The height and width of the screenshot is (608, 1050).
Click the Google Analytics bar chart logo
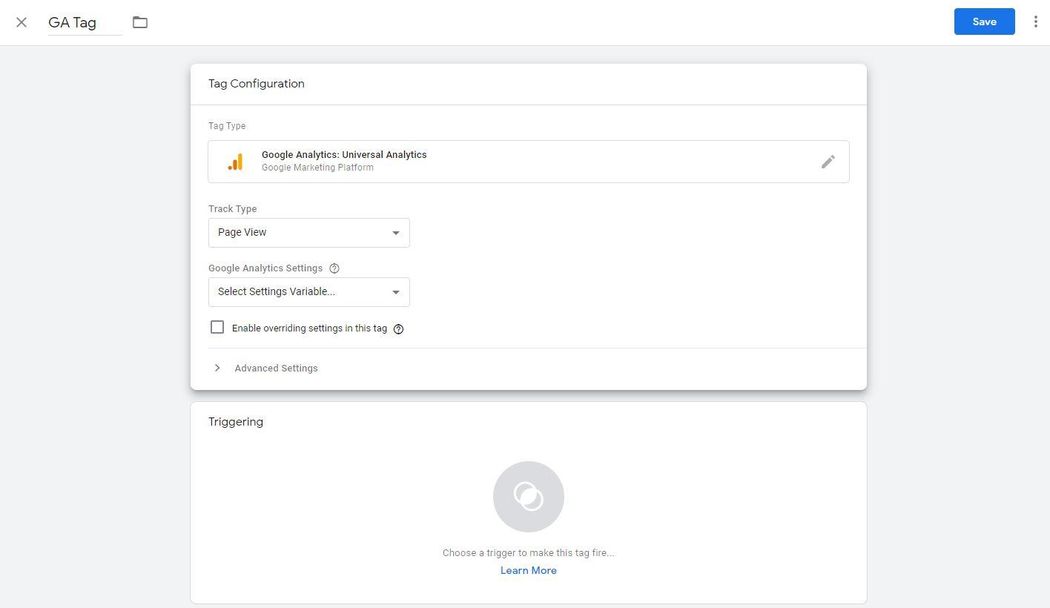[235, 162]
